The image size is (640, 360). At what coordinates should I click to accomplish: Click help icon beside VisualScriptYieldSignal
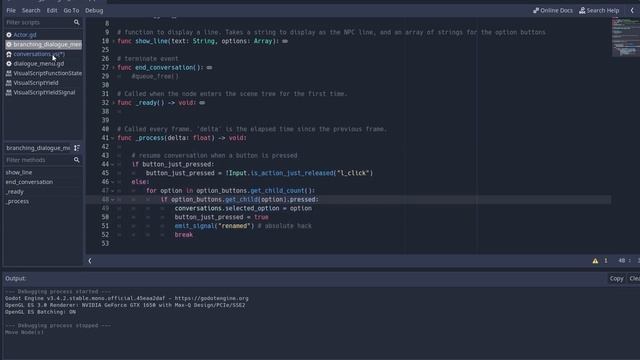(9, 93)
